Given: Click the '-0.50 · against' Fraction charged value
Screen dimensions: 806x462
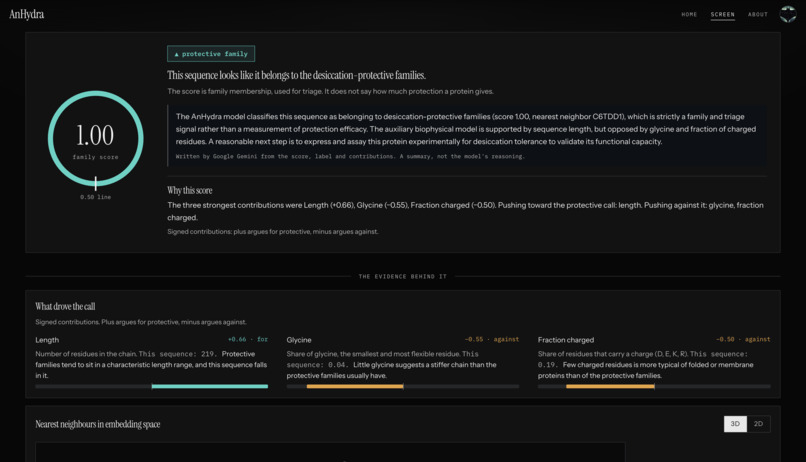Looking at the screenshot, I should pos(743,339).
